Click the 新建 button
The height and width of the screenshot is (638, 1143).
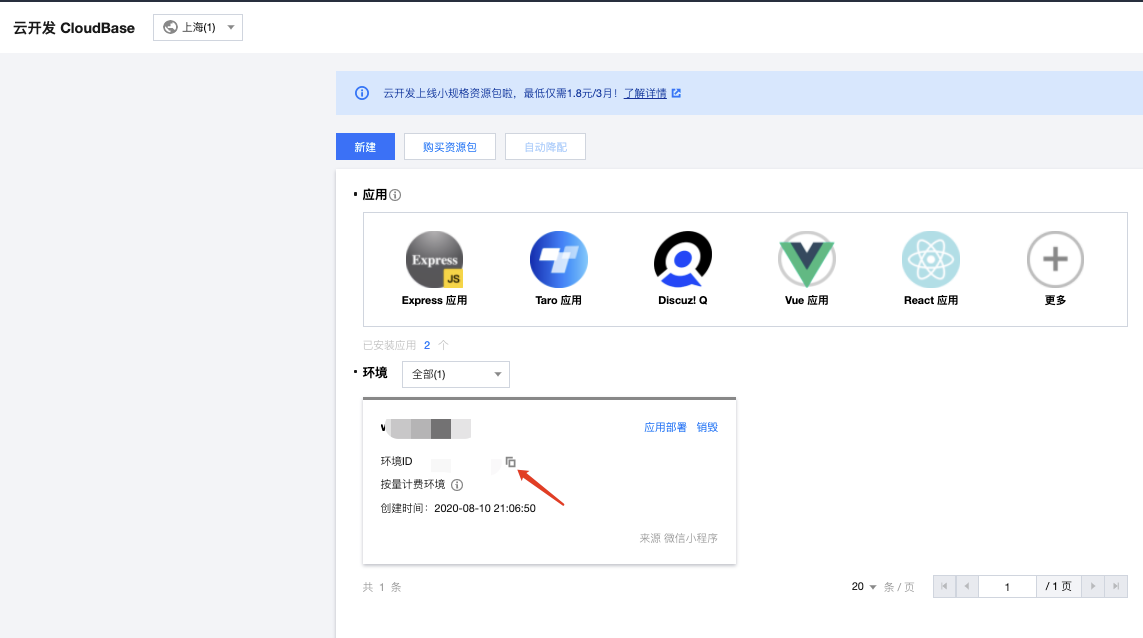(365, 147)
